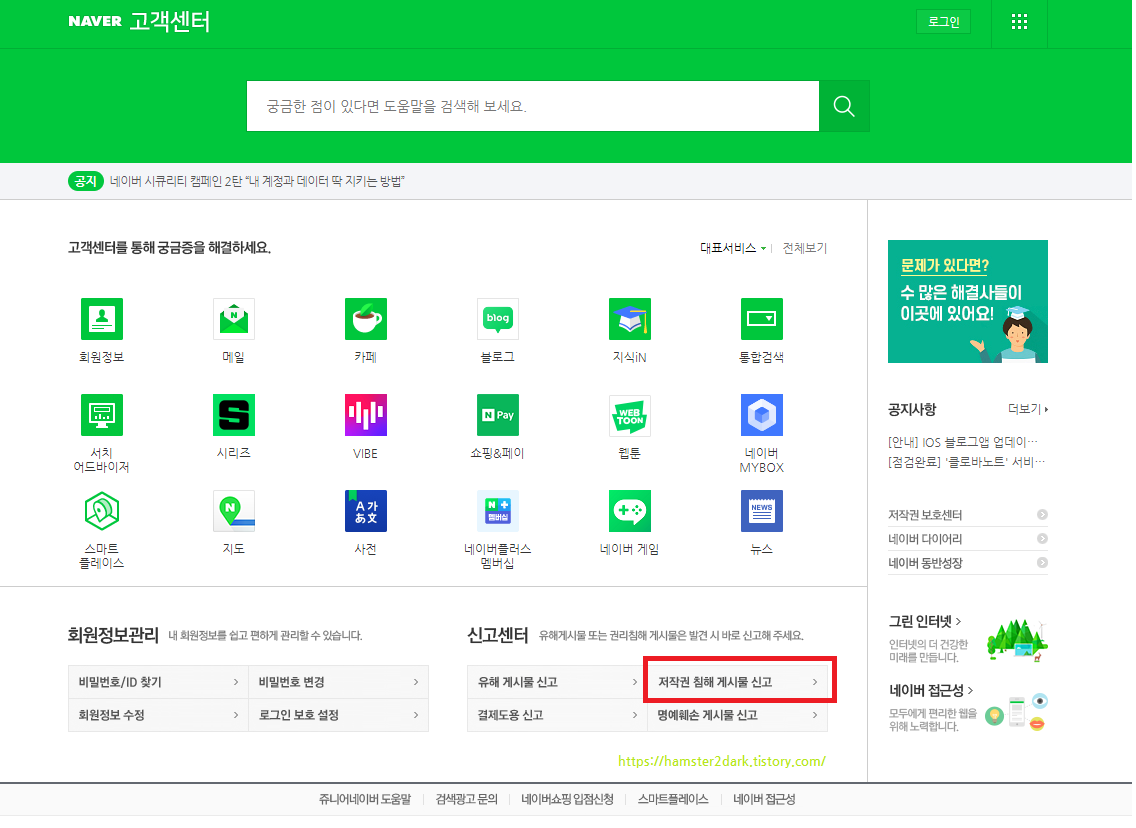Click 전체보기 link
Image resolution: width=1136 pixels, height=828 pixels.
pyautogui.click(x=804, y=249)
